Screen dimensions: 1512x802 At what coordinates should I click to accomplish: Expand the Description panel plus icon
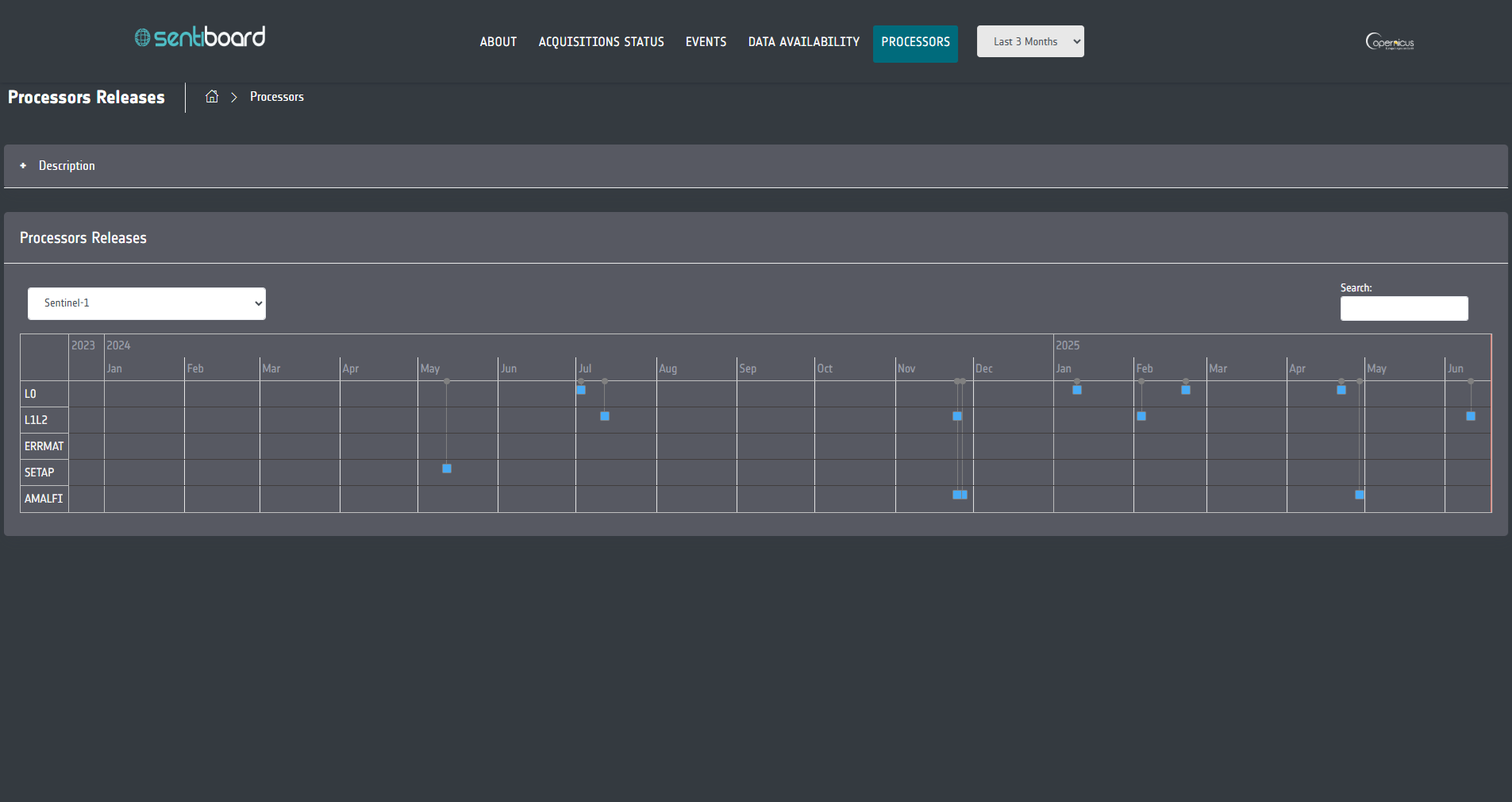pyautogui.click(x=23, y=166)
